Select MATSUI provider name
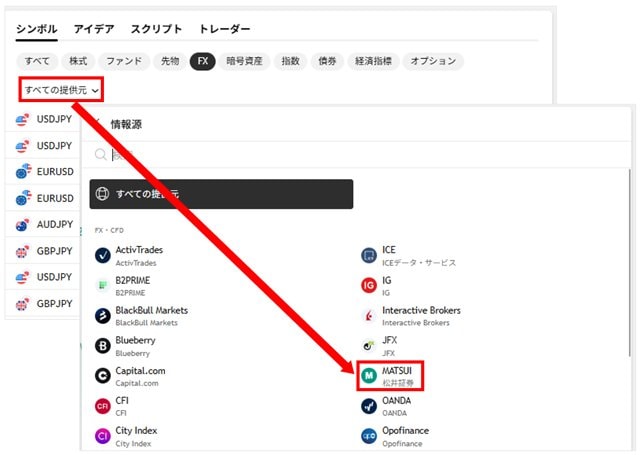 point(397,371)
